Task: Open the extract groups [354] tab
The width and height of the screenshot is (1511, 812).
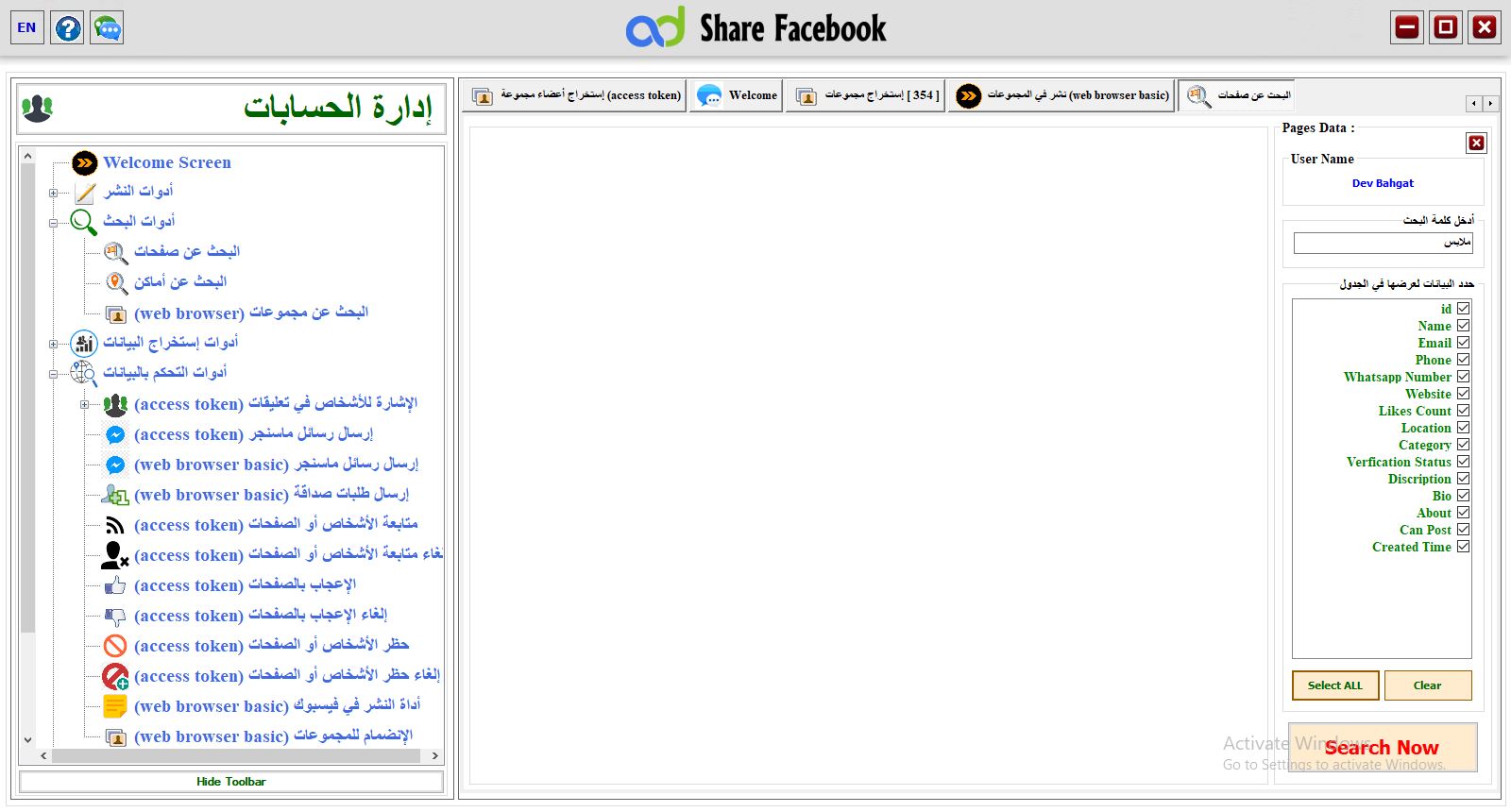Action: point(865,95)
